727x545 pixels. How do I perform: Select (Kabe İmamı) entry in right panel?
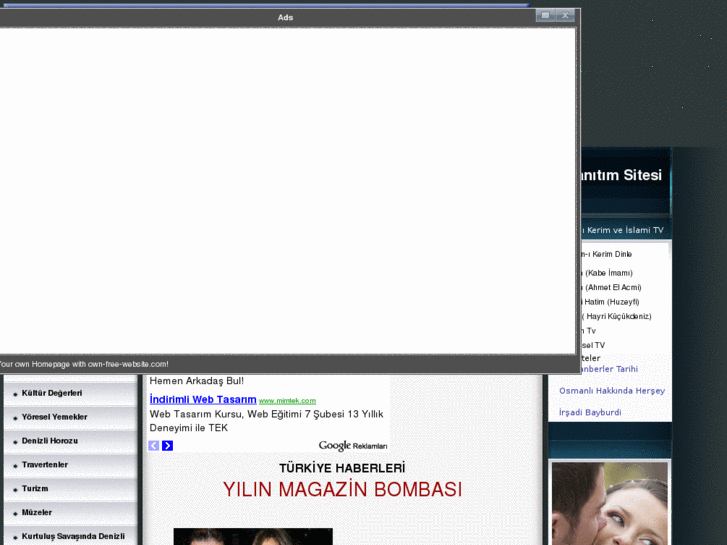pyautogui.click(x=608, y=273)
